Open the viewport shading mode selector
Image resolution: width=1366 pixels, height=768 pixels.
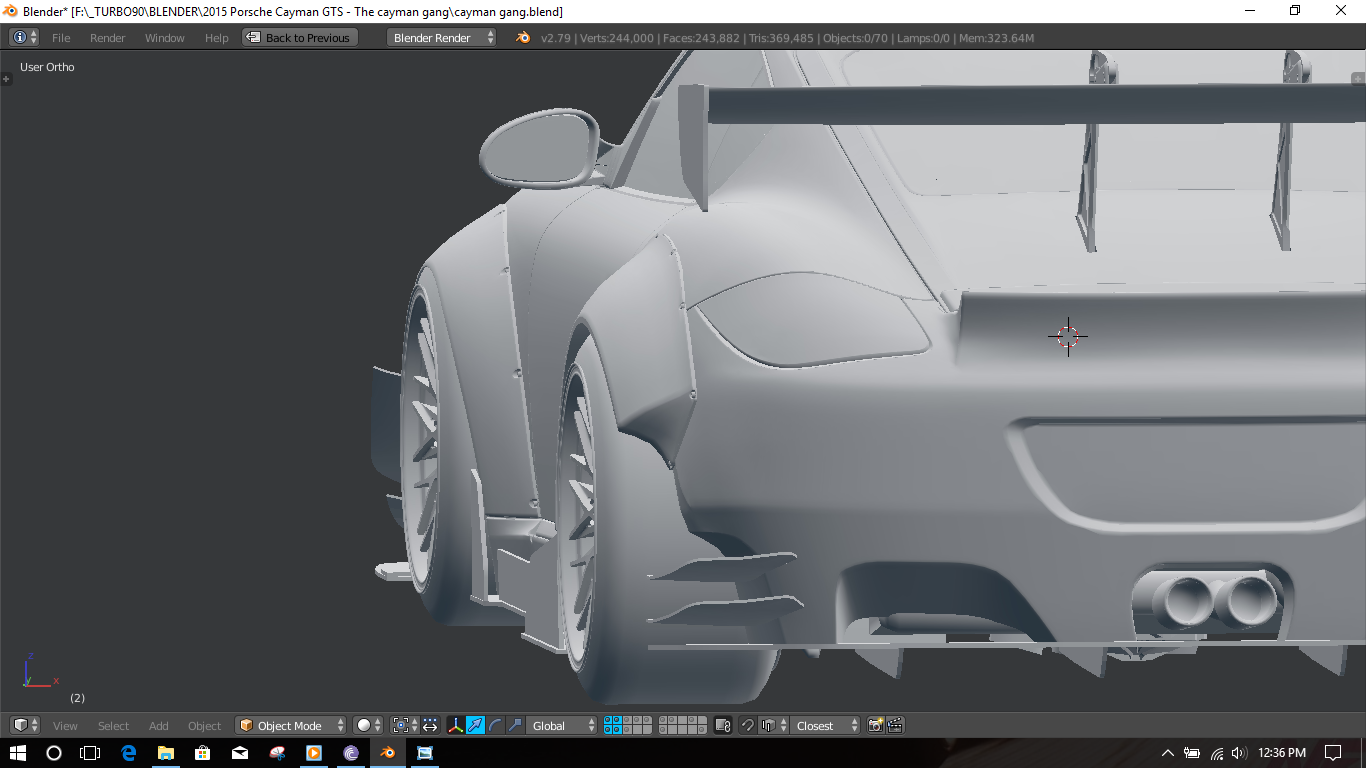point(368,725)
